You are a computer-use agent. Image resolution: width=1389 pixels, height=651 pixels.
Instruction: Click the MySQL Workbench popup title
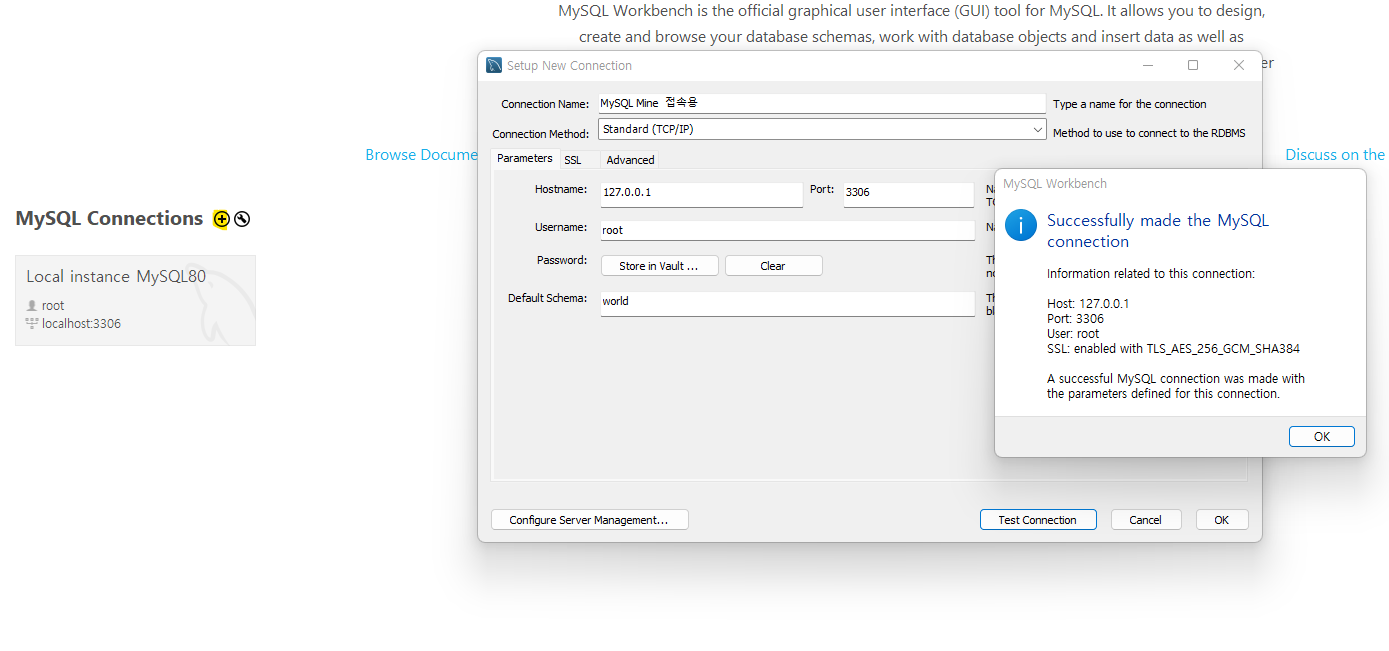coord(1055,184)
